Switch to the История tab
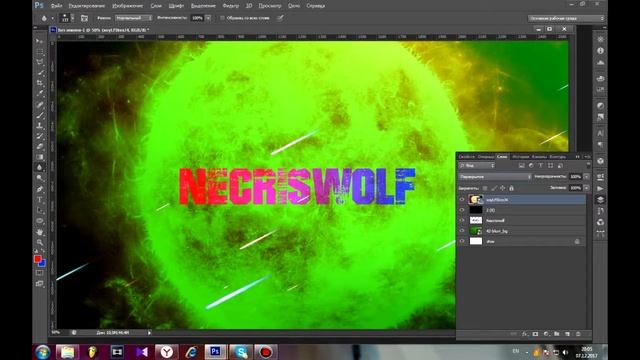The width and height of the screenshot is (640, 360). tap(520, 157)
